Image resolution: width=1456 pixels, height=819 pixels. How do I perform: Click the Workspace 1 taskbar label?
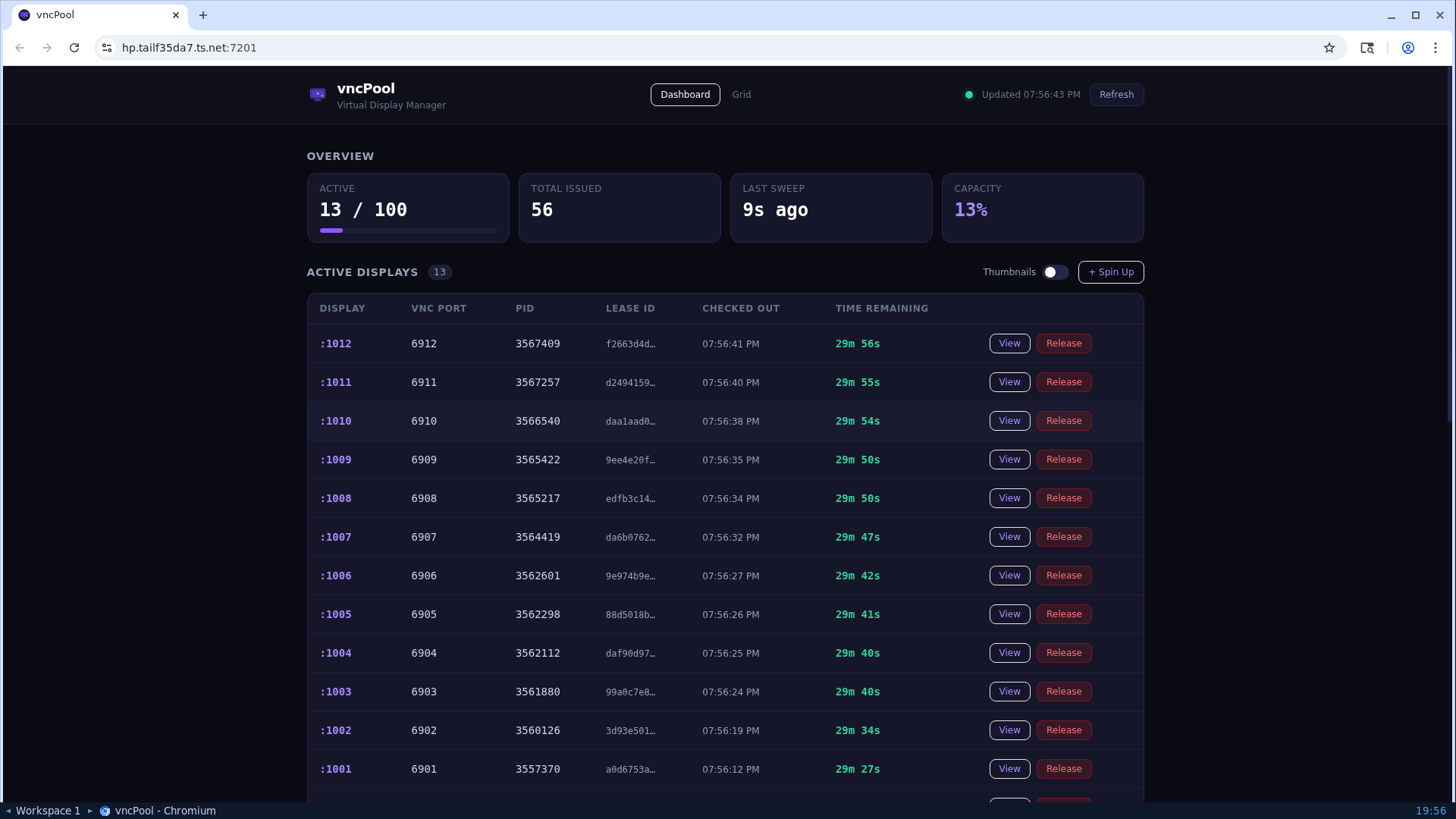tap(48, 811)
